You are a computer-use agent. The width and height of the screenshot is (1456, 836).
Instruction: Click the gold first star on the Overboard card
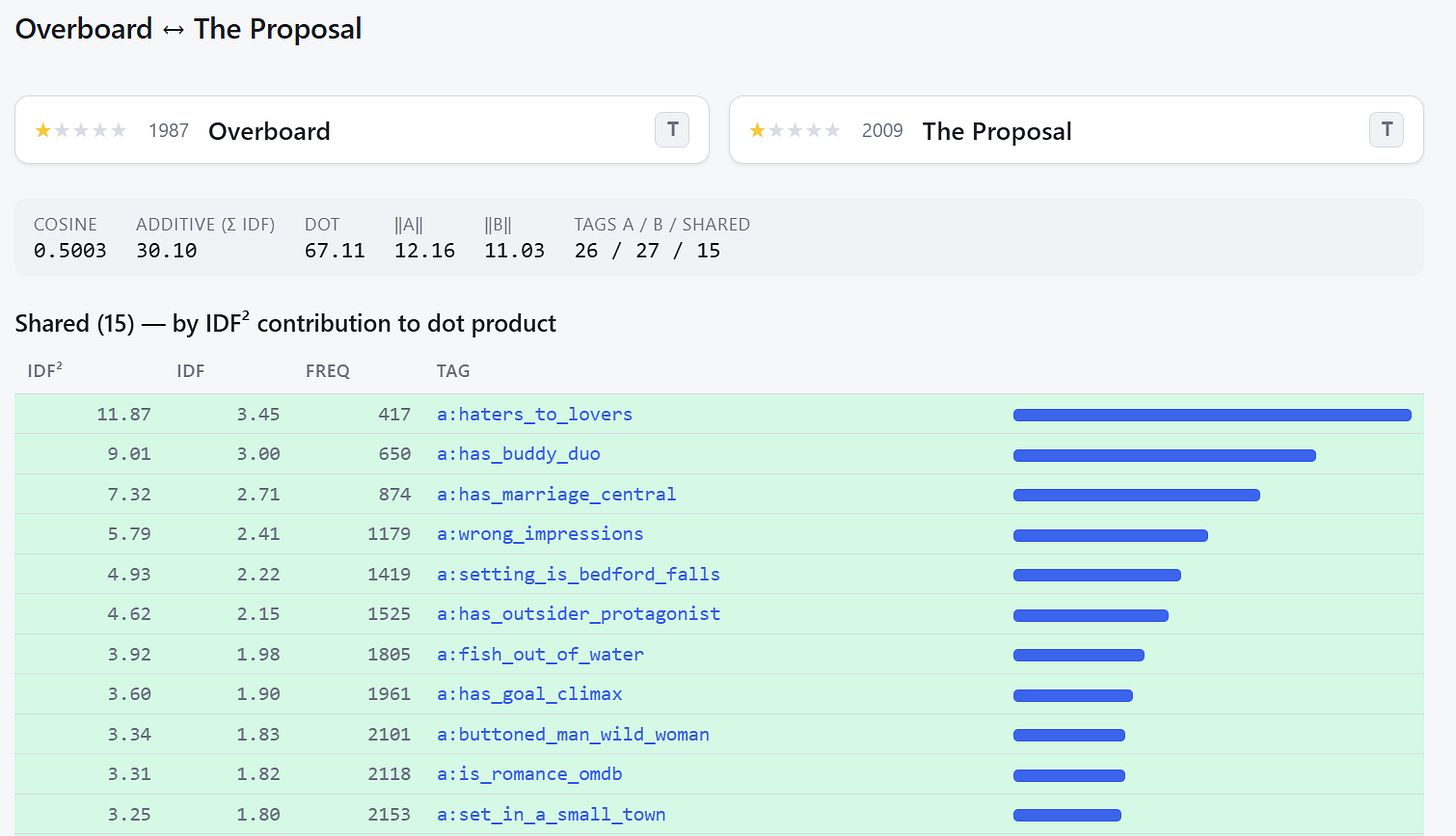coord(43,130)
